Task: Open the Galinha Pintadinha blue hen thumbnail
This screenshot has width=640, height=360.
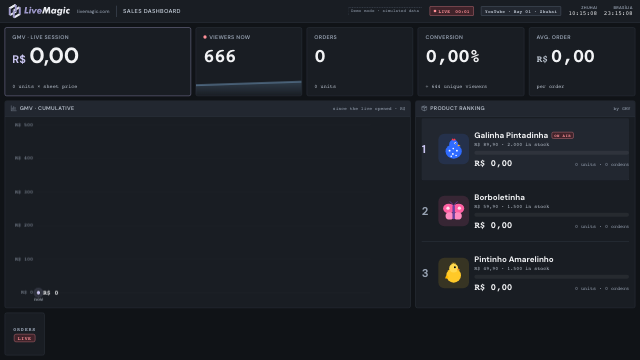Action: (453, 149)
